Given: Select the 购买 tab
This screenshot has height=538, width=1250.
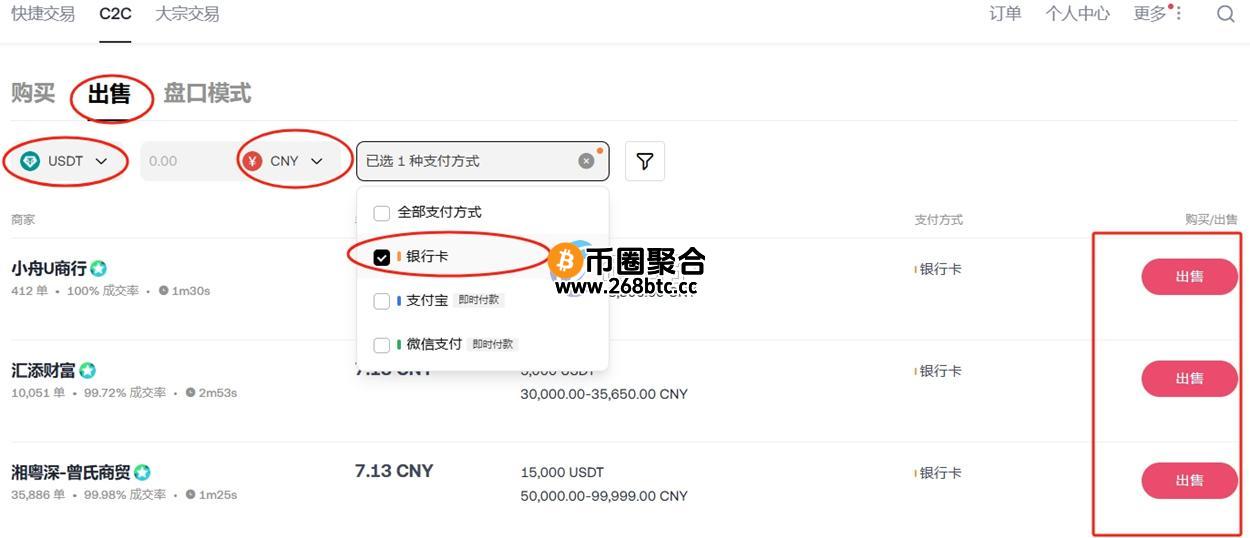Looking at the screenshot, I should click(33, 93).
